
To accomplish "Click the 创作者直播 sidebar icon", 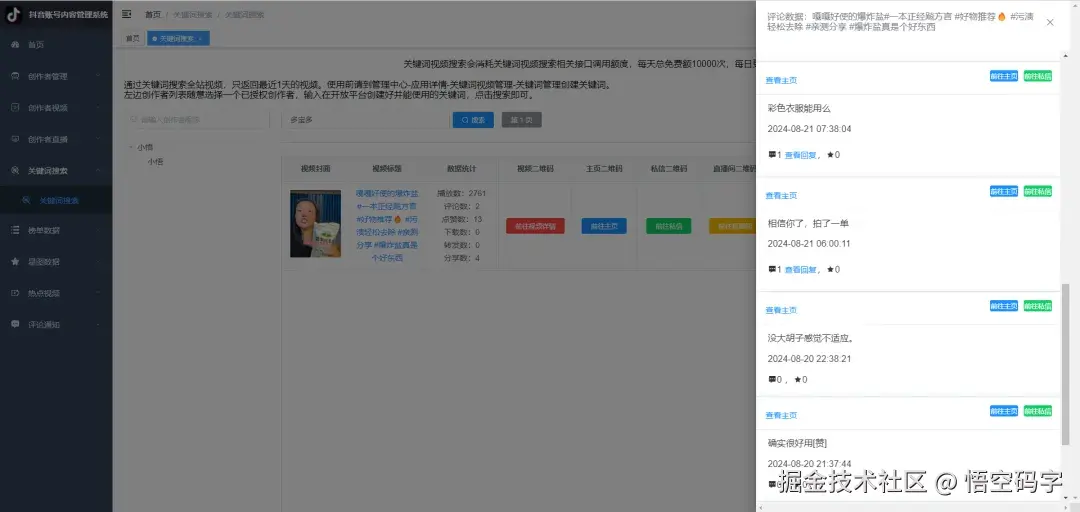I will [x=15, y=139].
